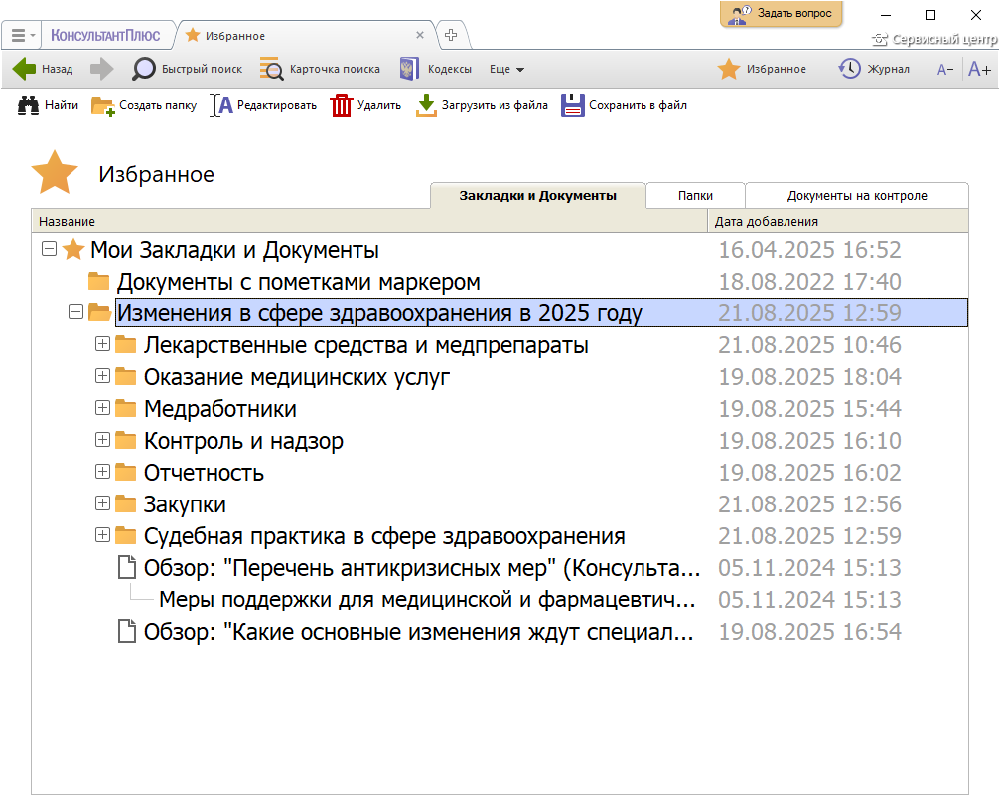Click the Задать вопрос button
The width and height of the screenshot is (1000, 800).
tap(781, 14)
